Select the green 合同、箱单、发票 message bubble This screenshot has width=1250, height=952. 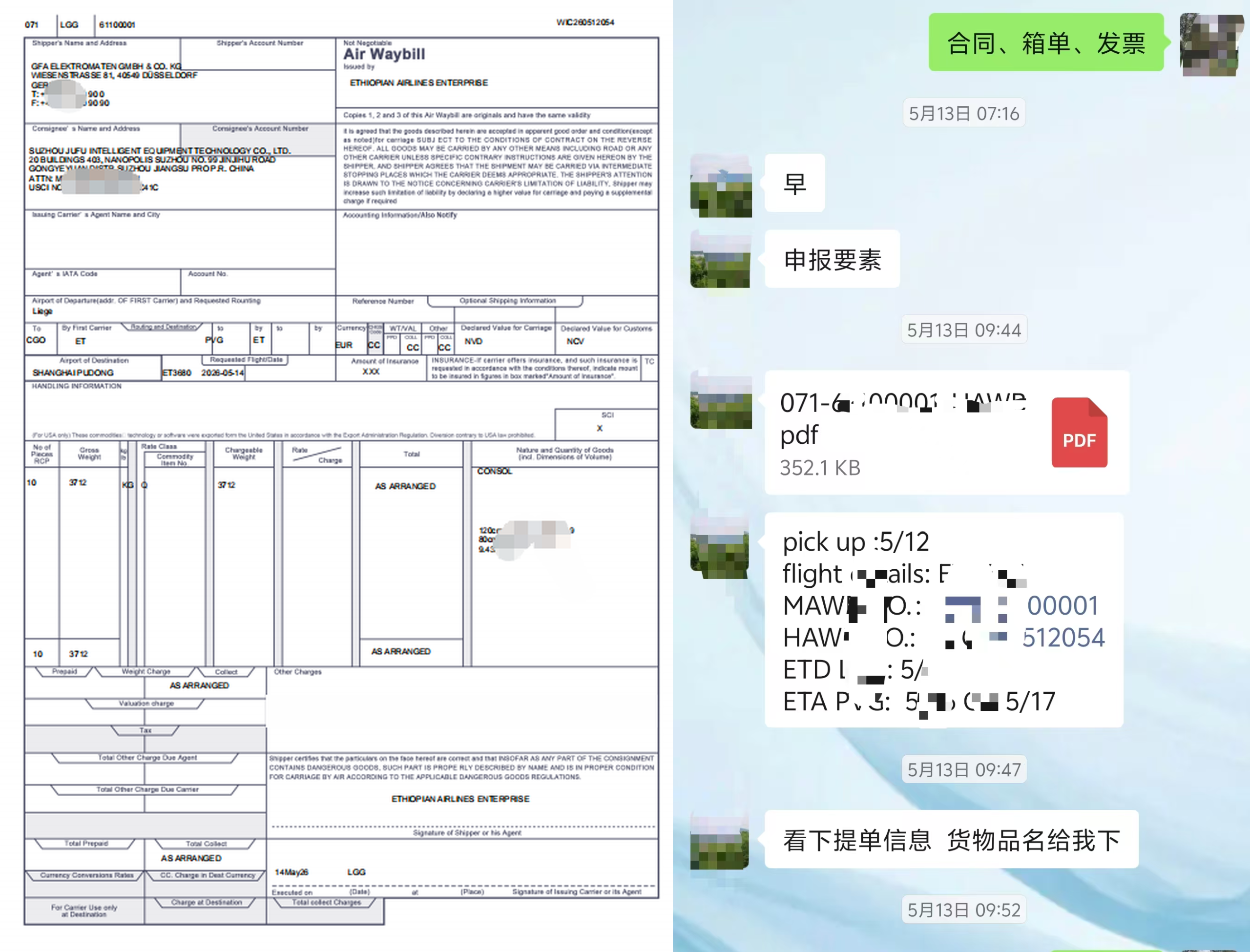[x=1046, y=42]
